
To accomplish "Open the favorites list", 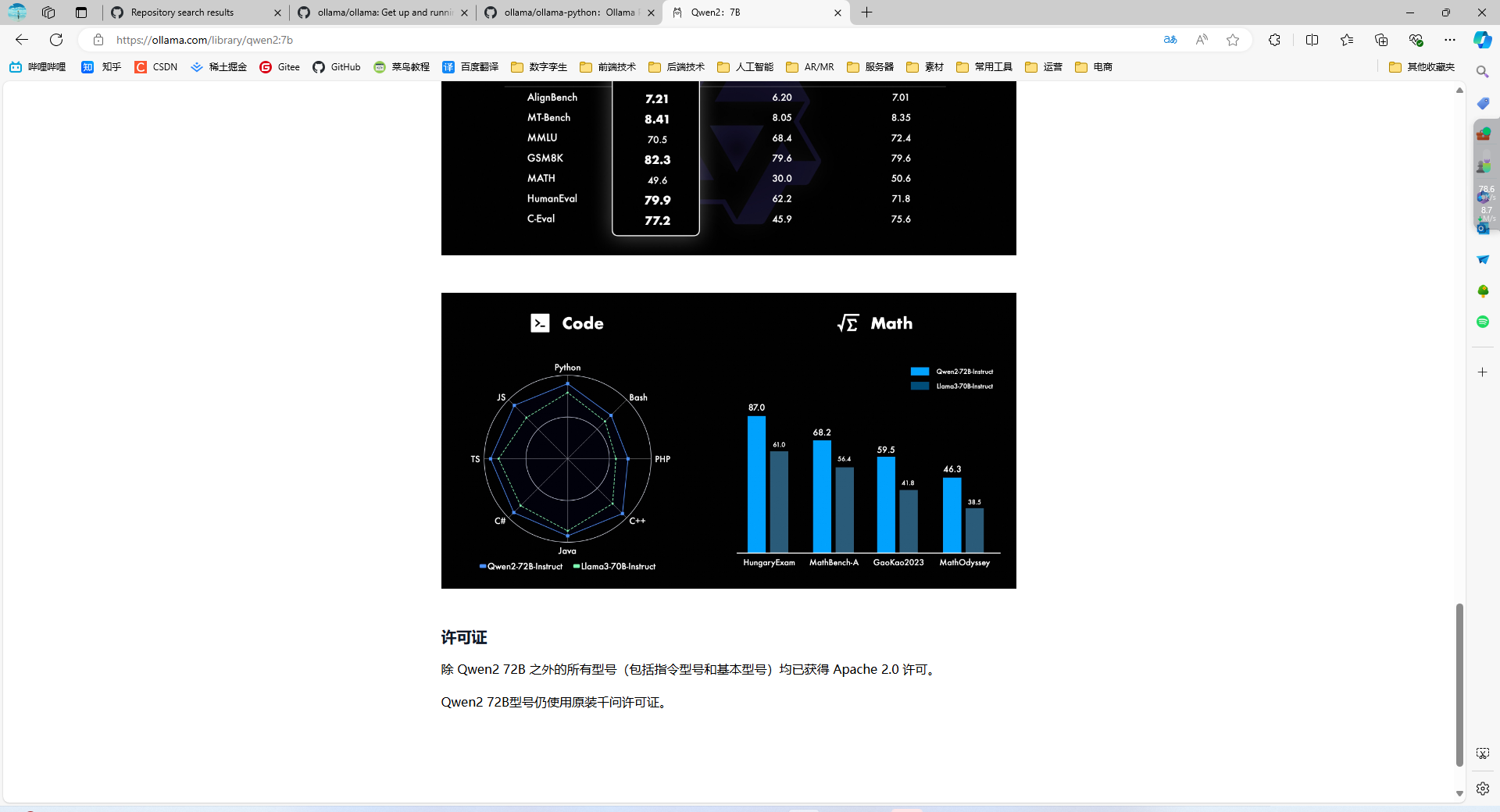I will (x=1347, y=40).
